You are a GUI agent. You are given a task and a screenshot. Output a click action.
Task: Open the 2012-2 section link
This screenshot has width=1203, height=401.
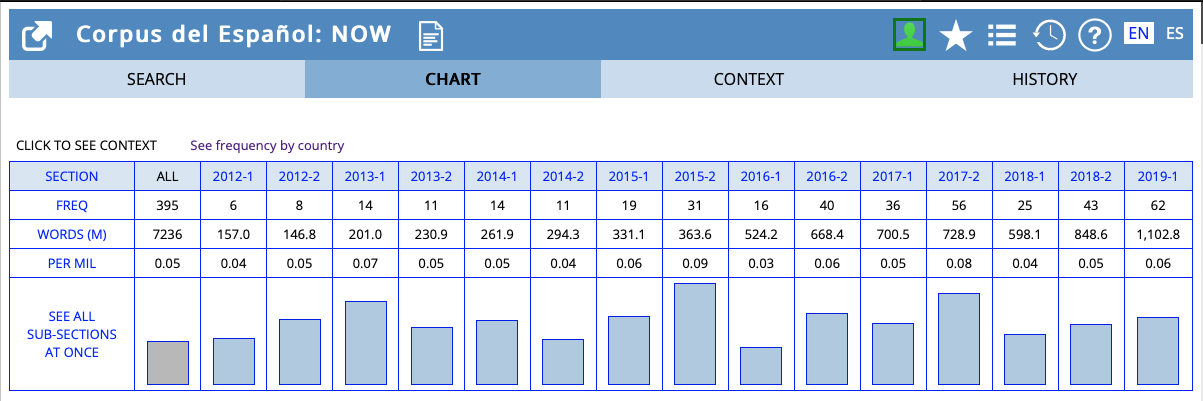click(299, 176)
